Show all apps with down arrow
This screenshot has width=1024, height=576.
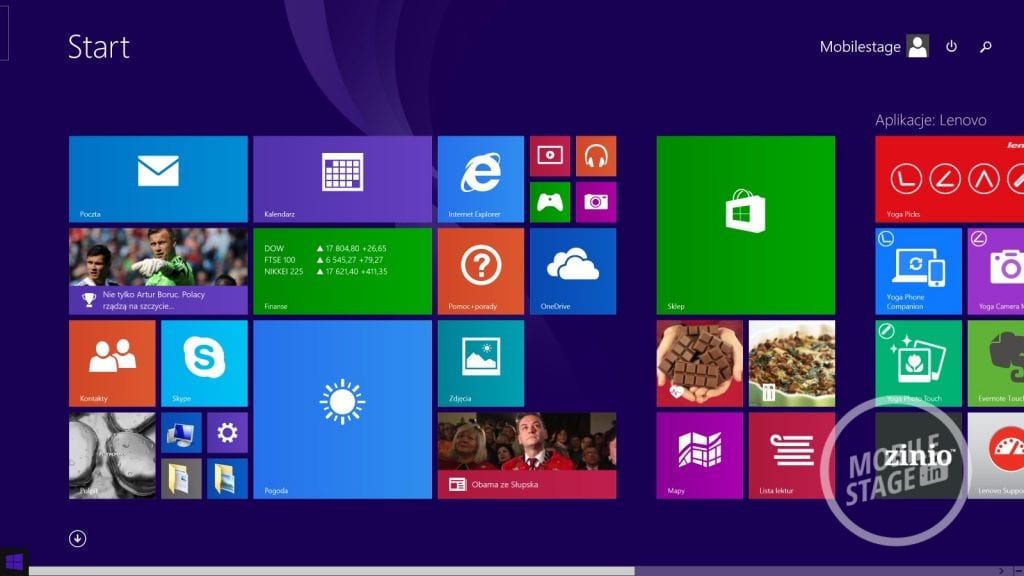[77, 539]
